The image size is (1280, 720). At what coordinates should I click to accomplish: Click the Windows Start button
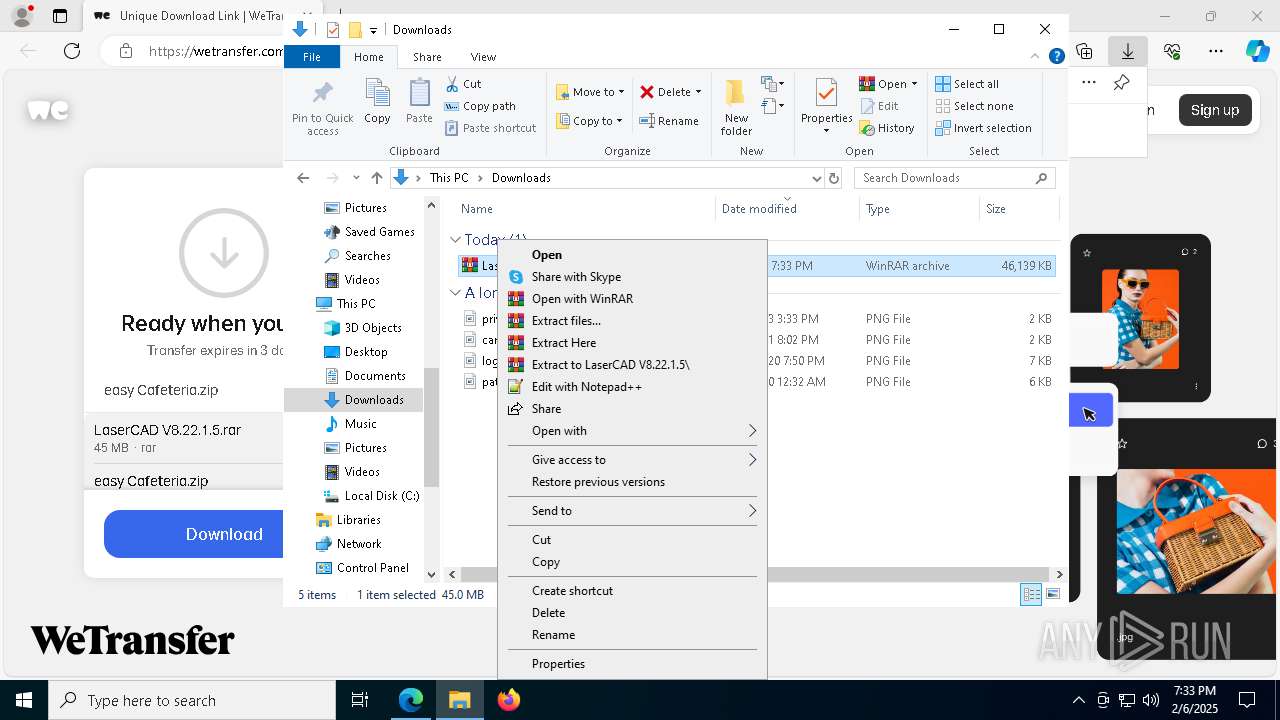[x=24, y=700]
